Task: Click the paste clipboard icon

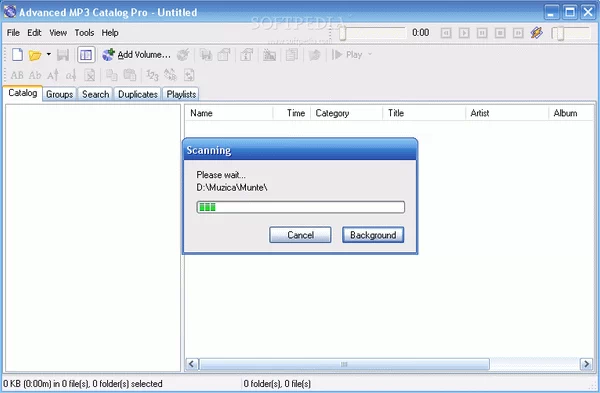Action: click(x=130, y=75)
